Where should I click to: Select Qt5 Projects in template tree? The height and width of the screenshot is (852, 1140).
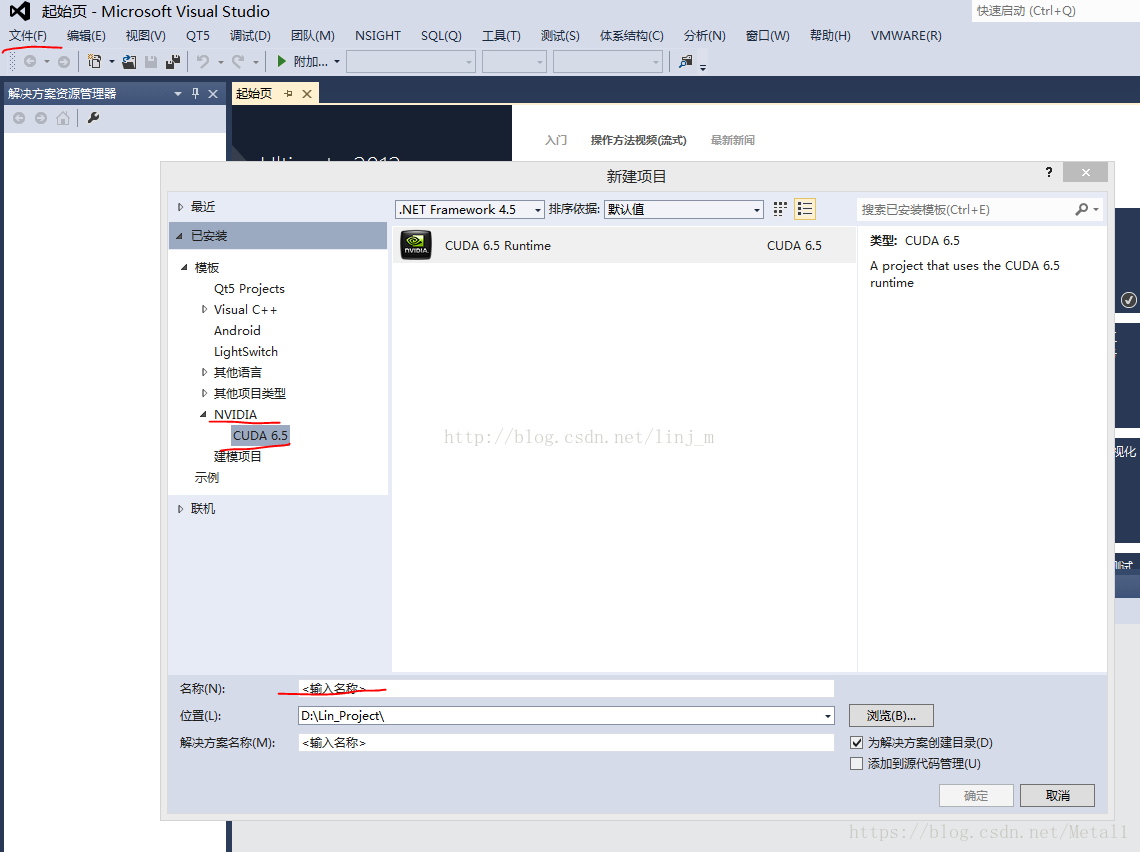[x=249, y=289]
